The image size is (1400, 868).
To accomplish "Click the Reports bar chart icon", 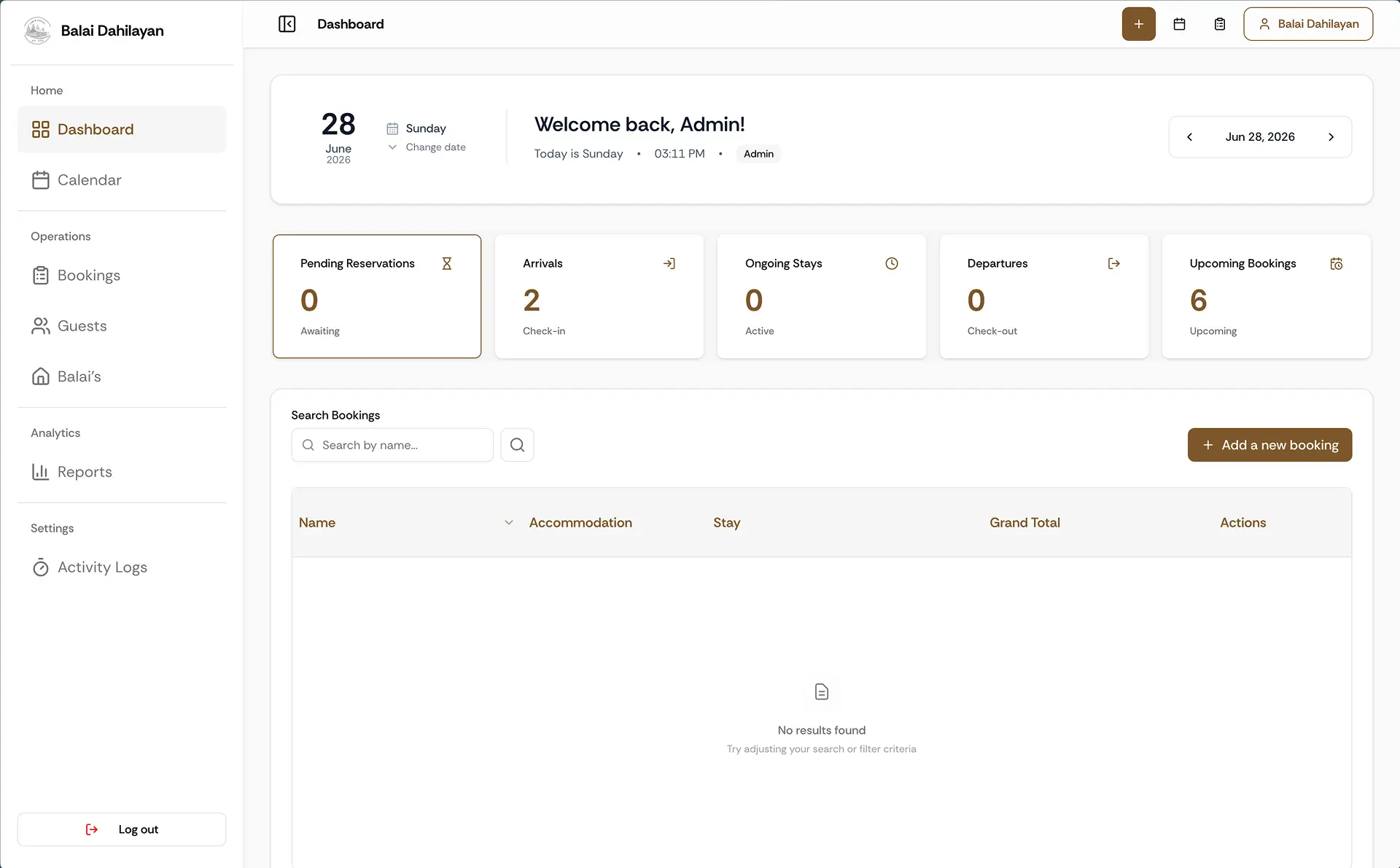I will [41, 472].
